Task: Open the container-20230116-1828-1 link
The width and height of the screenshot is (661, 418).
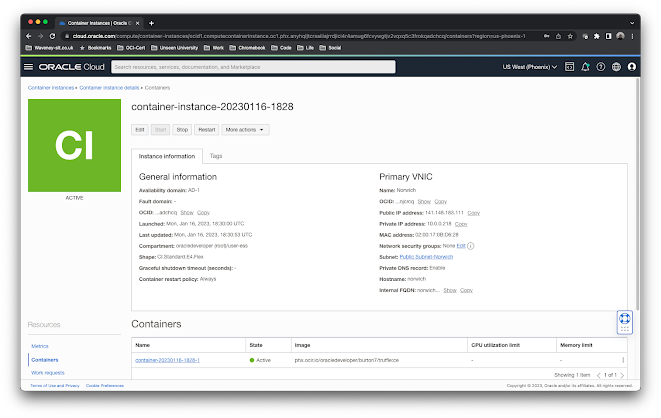Action: (x=167, y=360)
